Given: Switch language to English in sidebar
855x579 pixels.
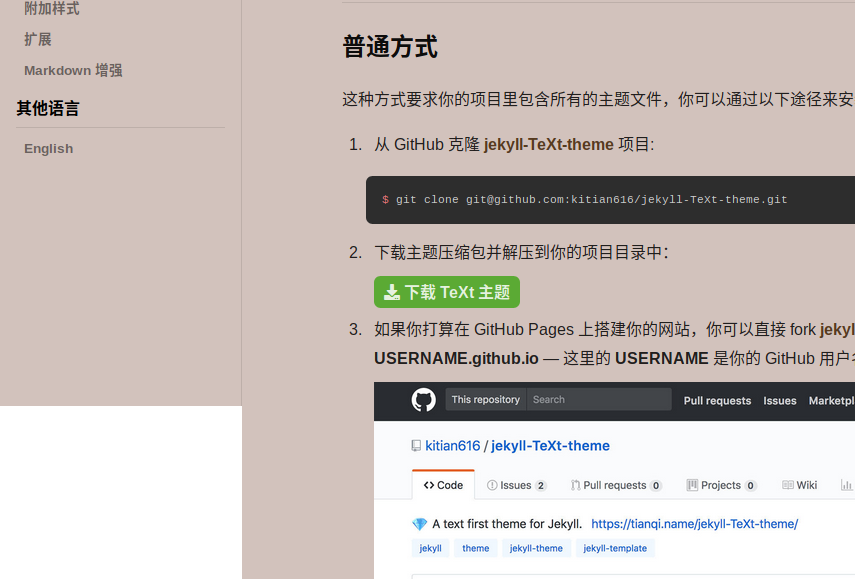Looking at the screenshot, I should [x=49, y=148].
